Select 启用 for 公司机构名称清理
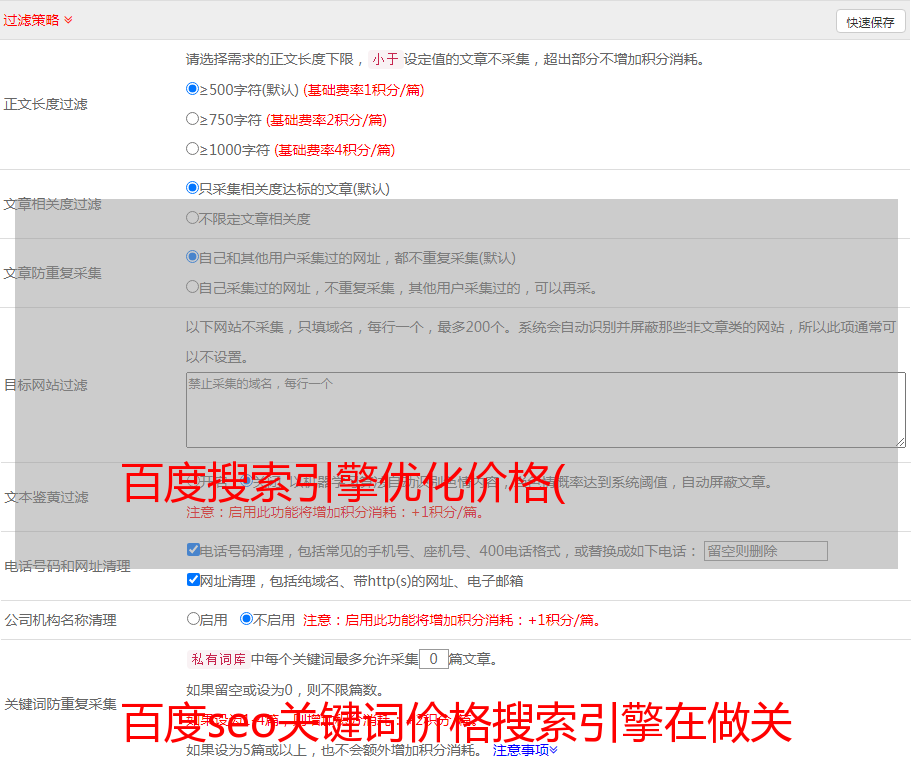 [x=193, y=619]
